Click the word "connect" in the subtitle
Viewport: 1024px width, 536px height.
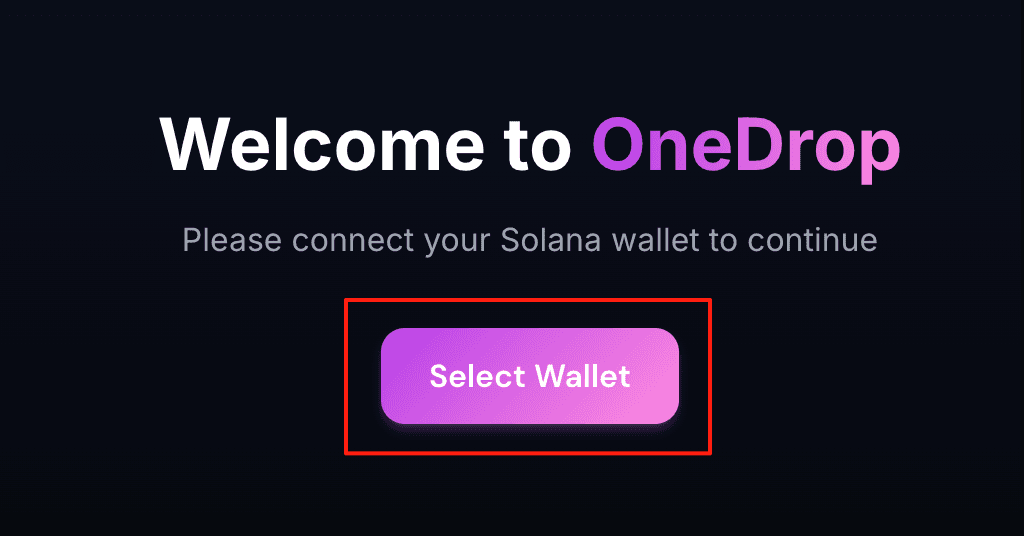click(x=353, y=240)
